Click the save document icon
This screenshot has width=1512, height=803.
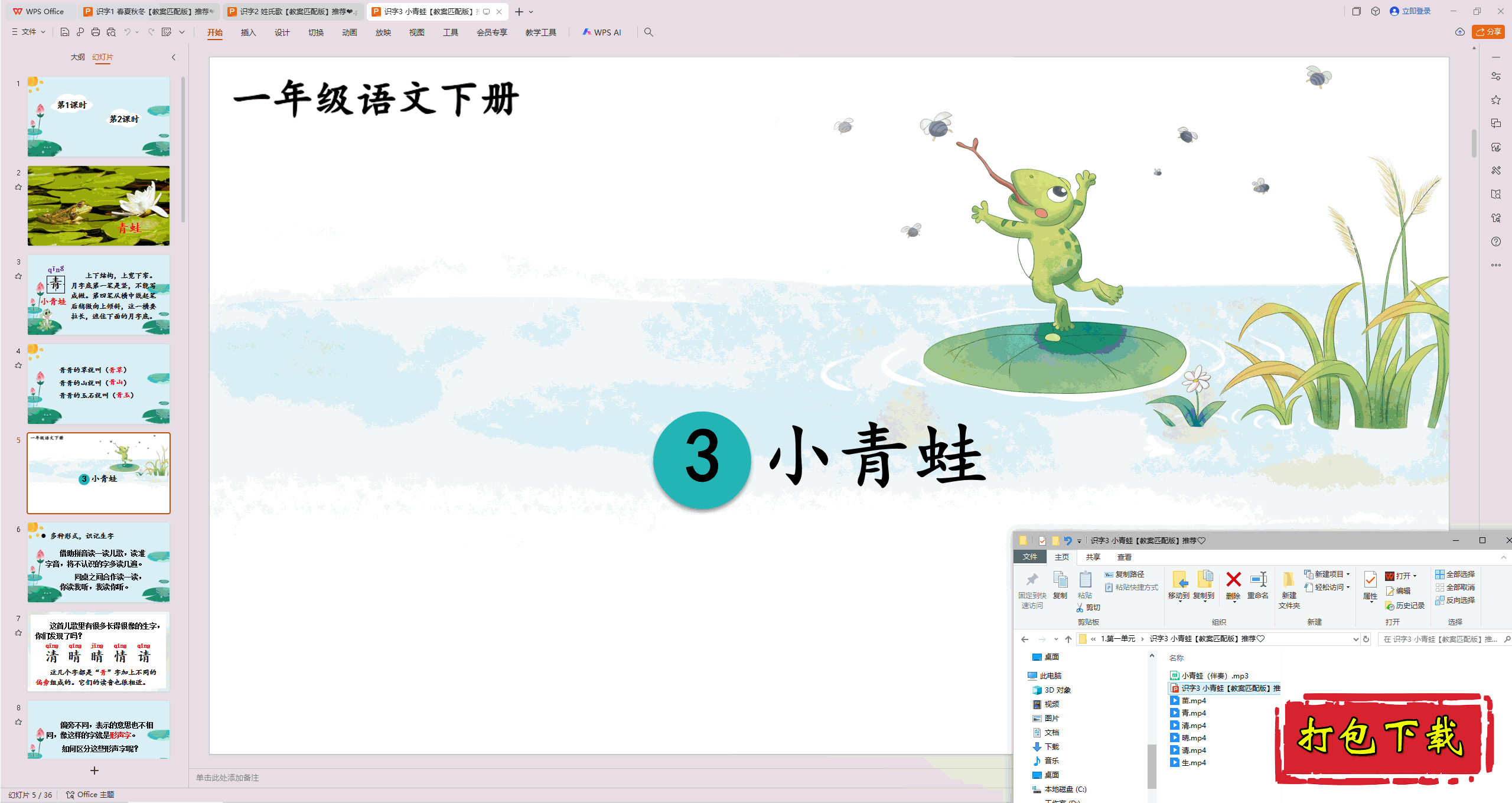[65, 32]
